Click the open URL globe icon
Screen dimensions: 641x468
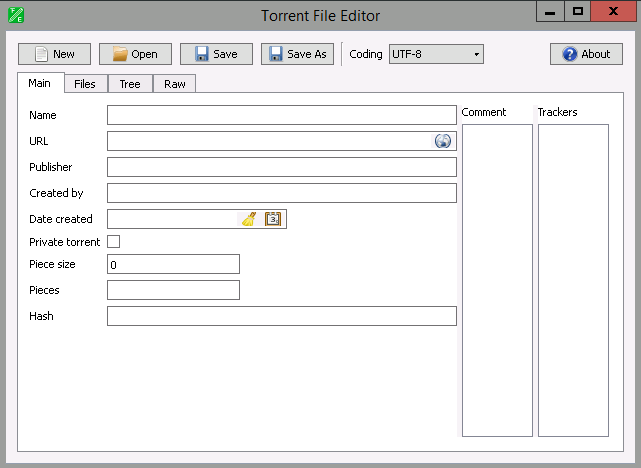tap(443, 141)
